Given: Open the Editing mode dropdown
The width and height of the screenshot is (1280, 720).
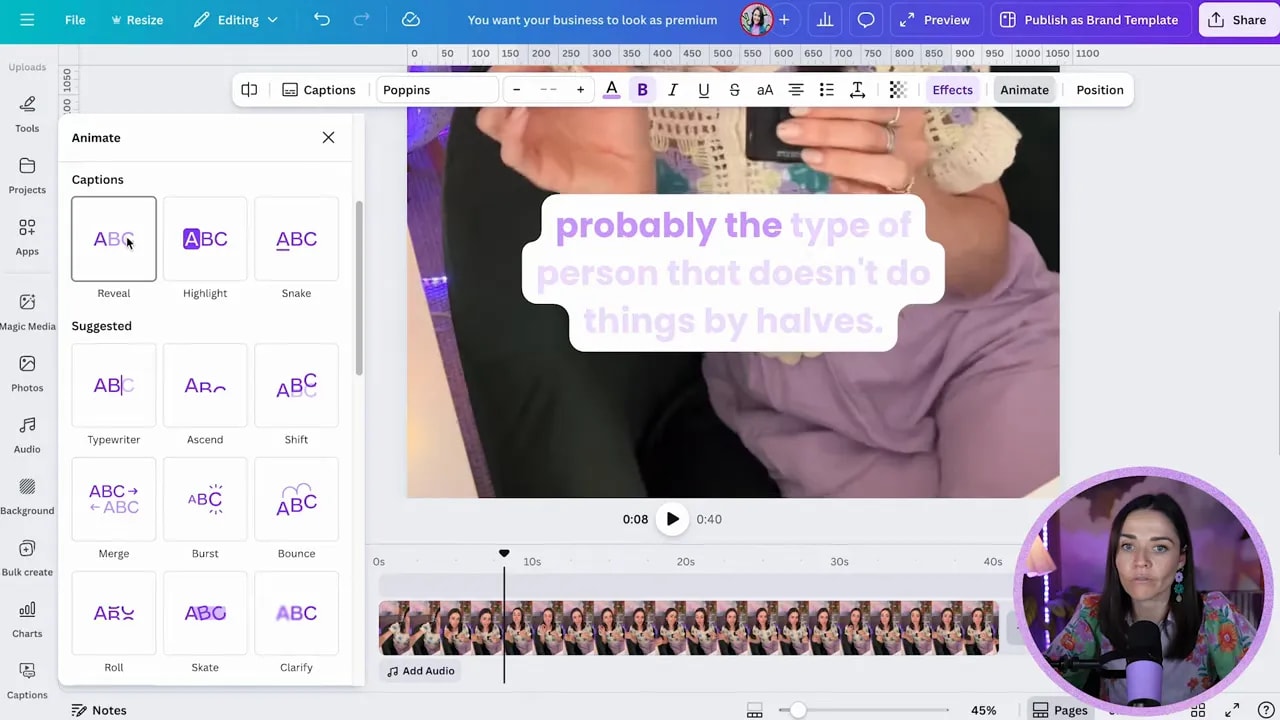Looking at the screenshot, I should pyautogui.click(x=236, y=20).
